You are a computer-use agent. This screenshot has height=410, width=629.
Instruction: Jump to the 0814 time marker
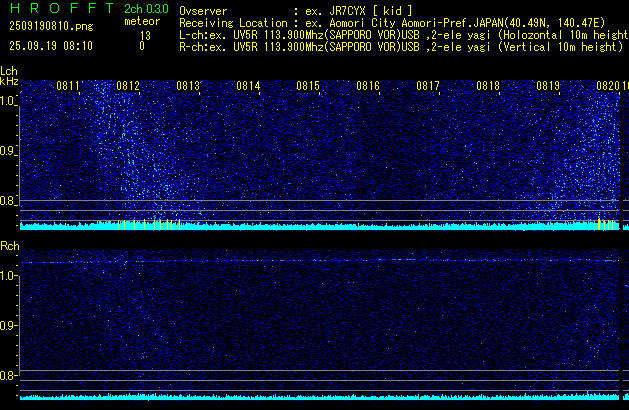(x=248, y=86)
